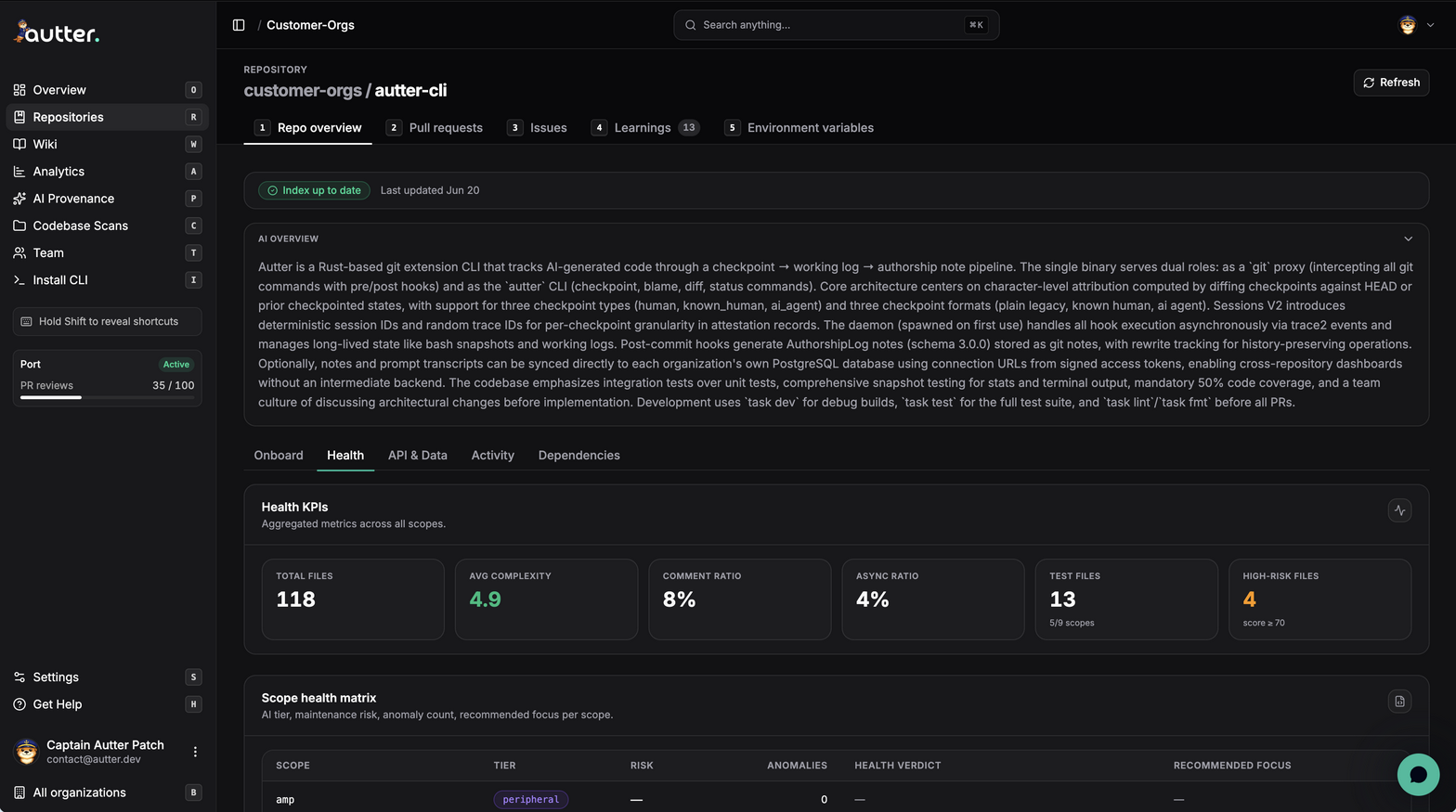Click the Overview grid icon in sidebar
This screenshot has height=812, width=1456.
point(19,90)
